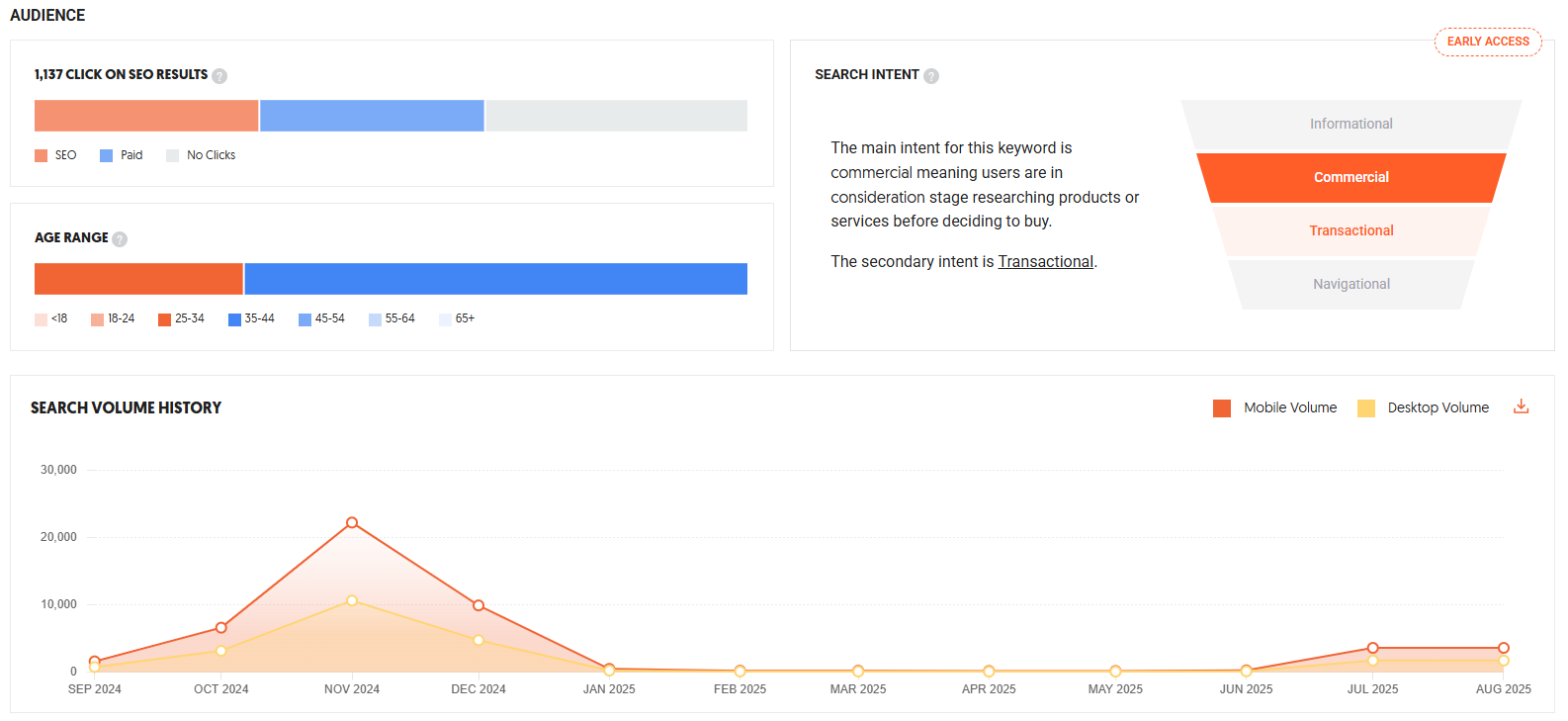Click the SEO legend swatch
The height and width of the screenshot is (721, 1568).
[x=42, y=156]
